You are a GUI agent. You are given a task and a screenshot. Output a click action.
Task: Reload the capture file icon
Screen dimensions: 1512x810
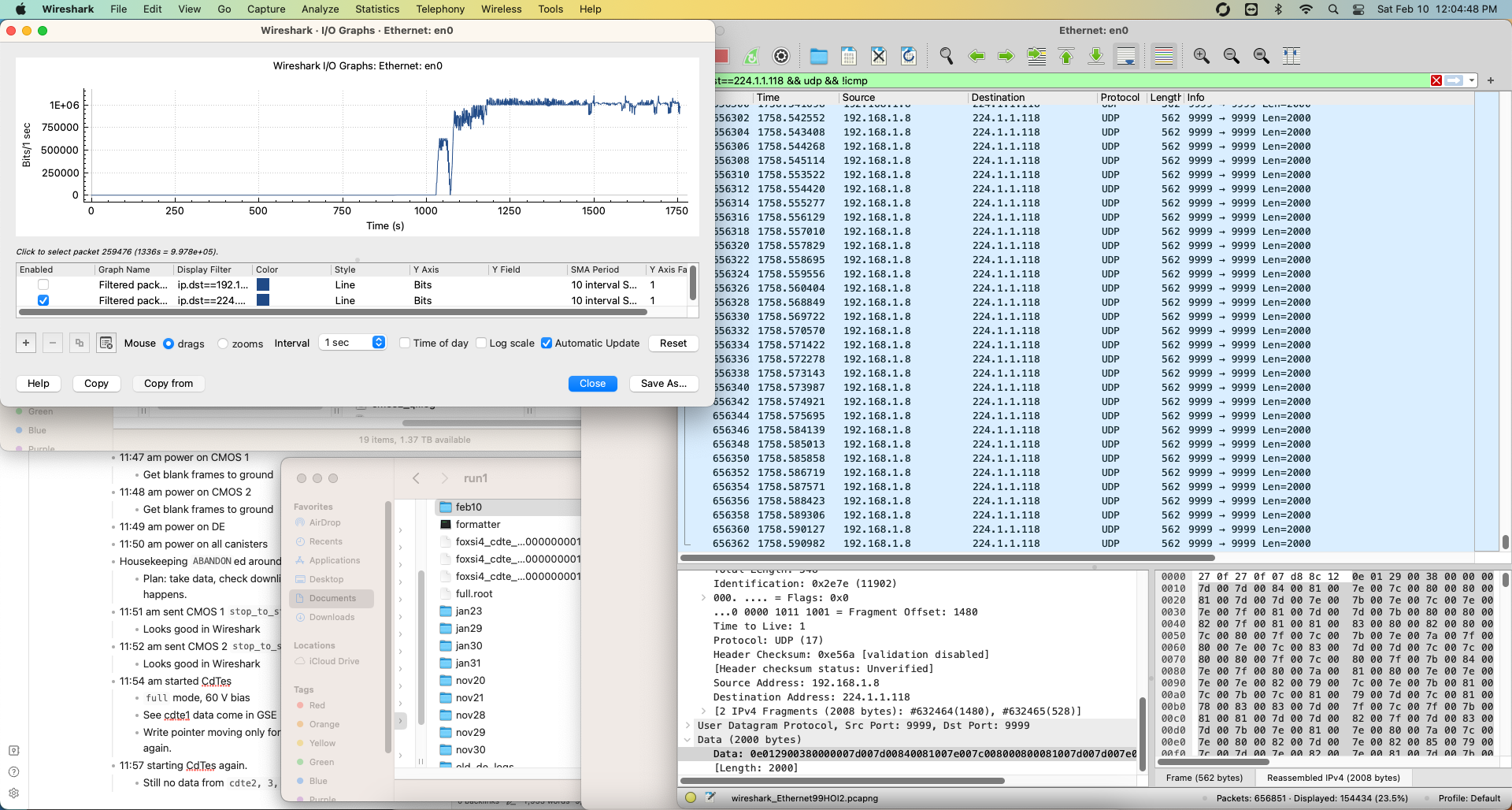(909, 56)
